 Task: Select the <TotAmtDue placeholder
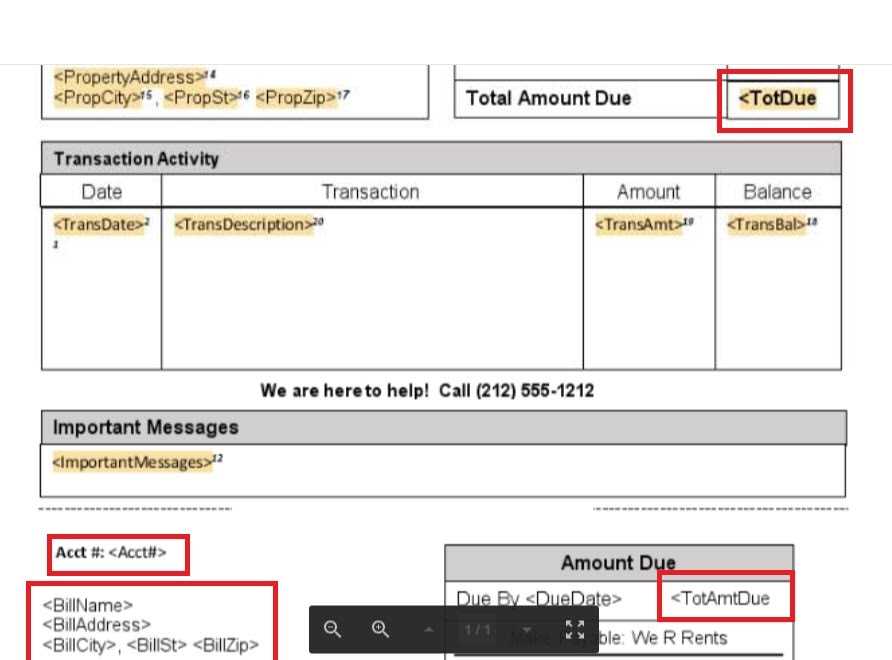pyautogui.click(x=720, y=599)
